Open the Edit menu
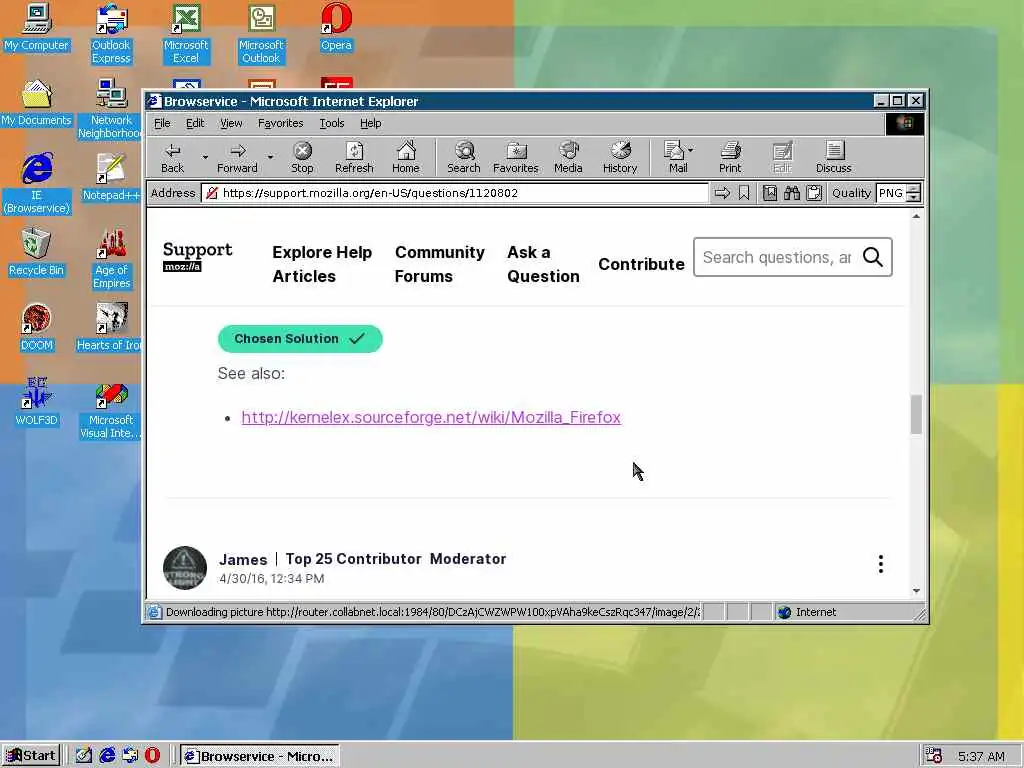Image resolution: width=1024 pixels, height=768 pixels. point(195,123)
